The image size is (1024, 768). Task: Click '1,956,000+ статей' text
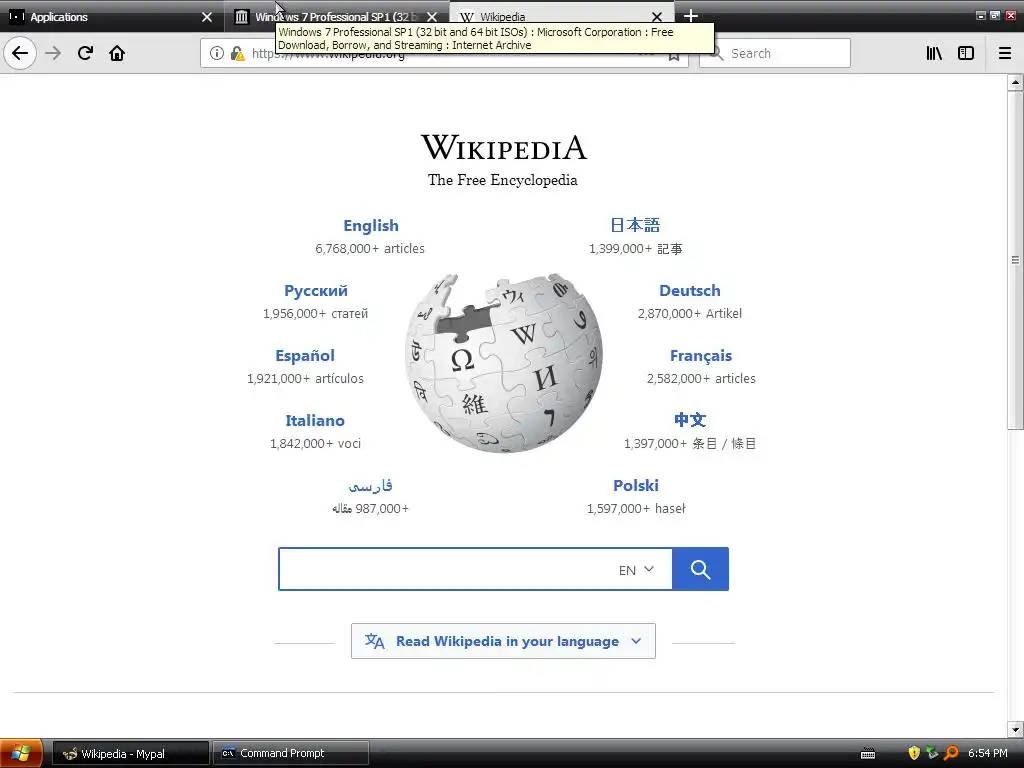315,313
